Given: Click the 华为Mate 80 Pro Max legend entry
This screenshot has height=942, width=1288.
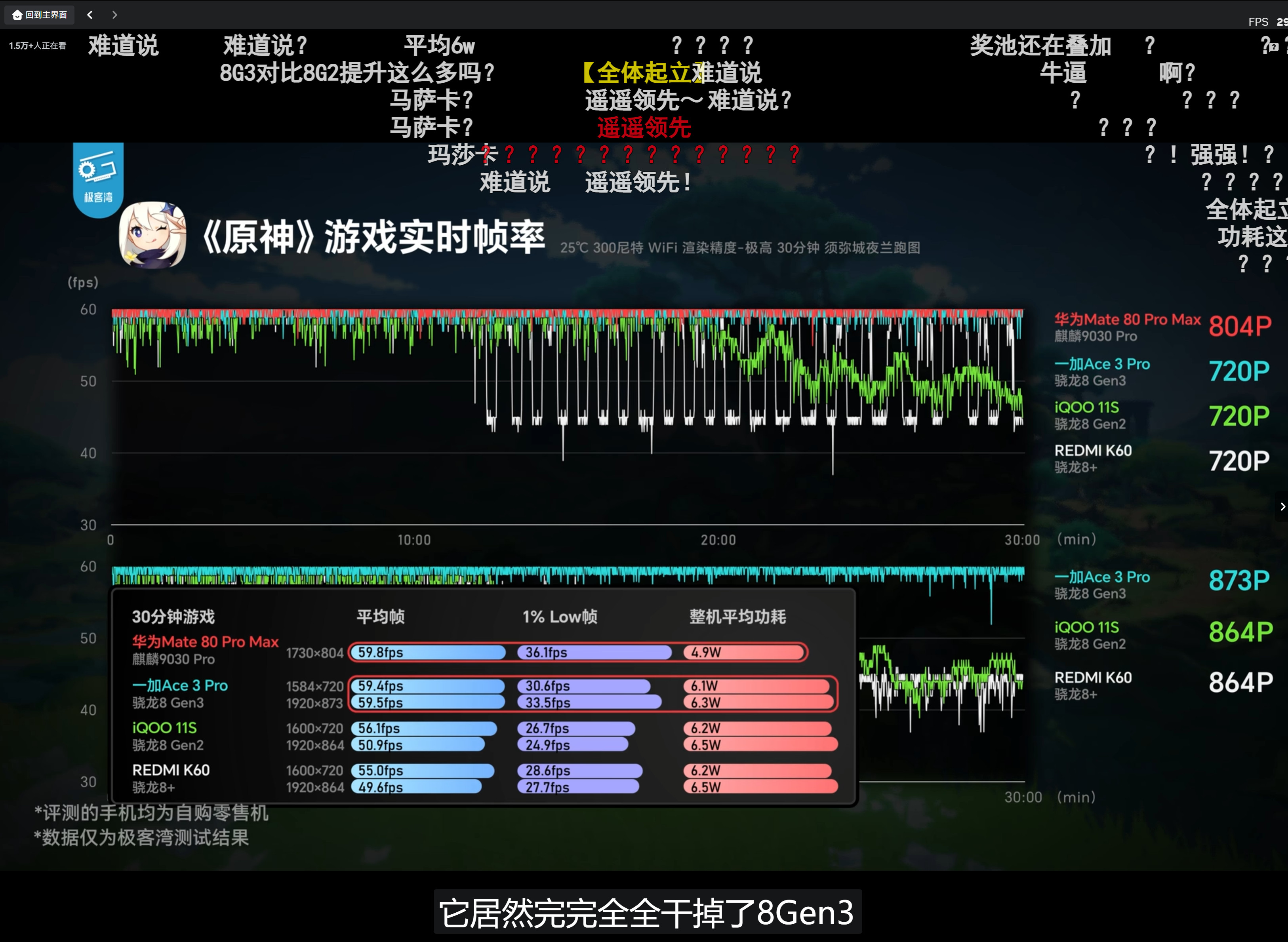Looking at the screenshot, I should (1127, 327).
